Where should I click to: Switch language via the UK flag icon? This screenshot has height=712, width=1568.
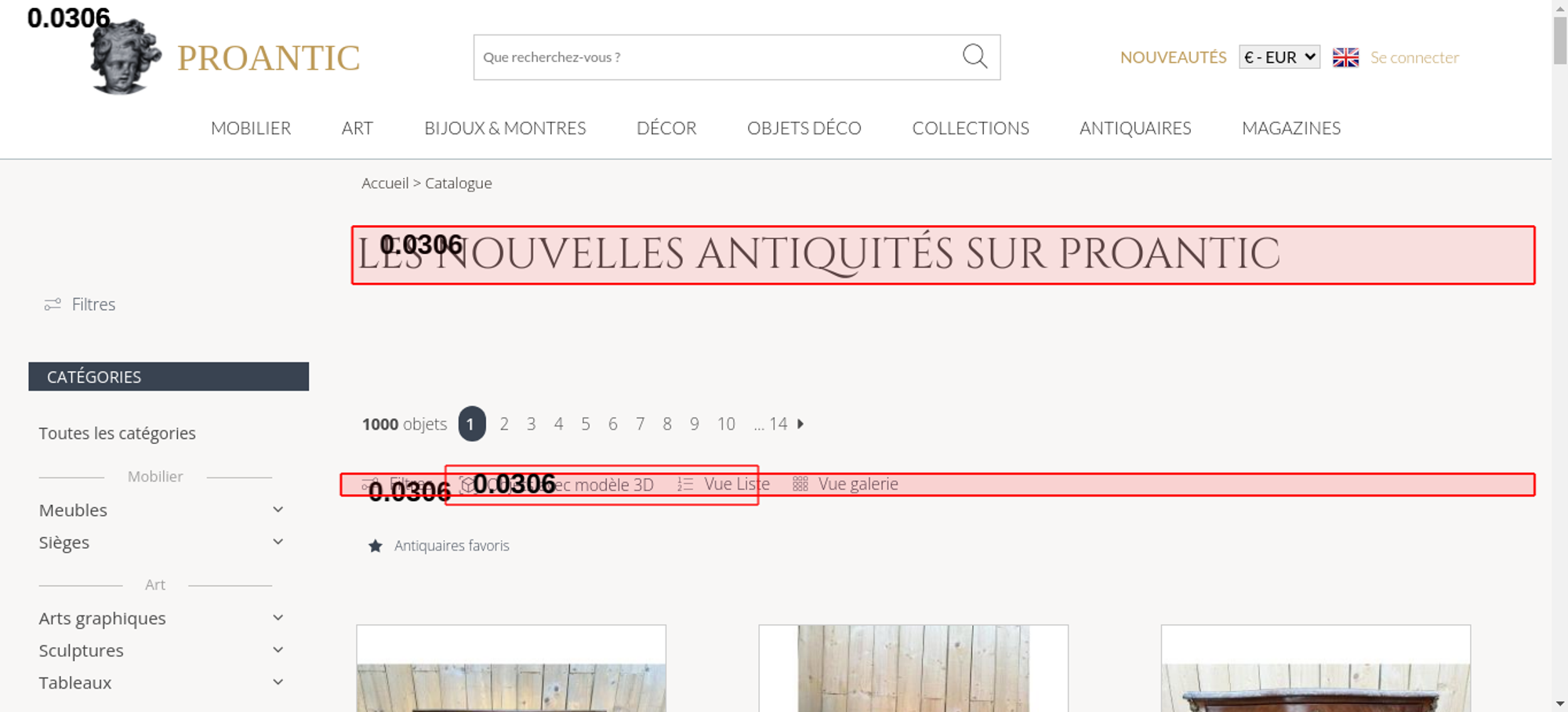[1345, 57]
